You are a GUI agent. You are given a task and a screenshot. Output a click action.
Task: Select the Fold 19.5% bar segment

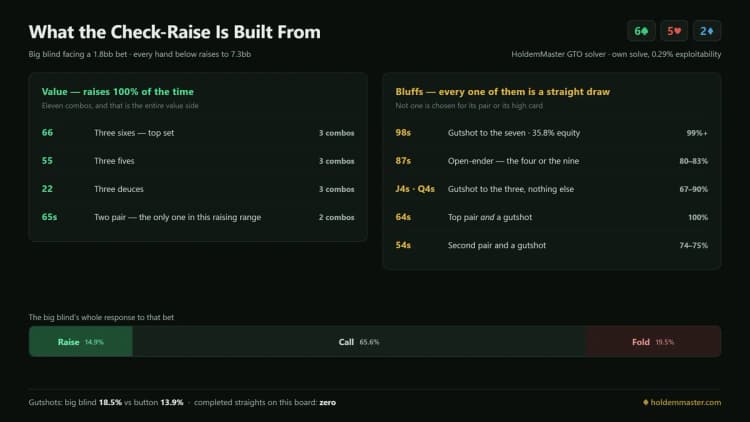653,342
